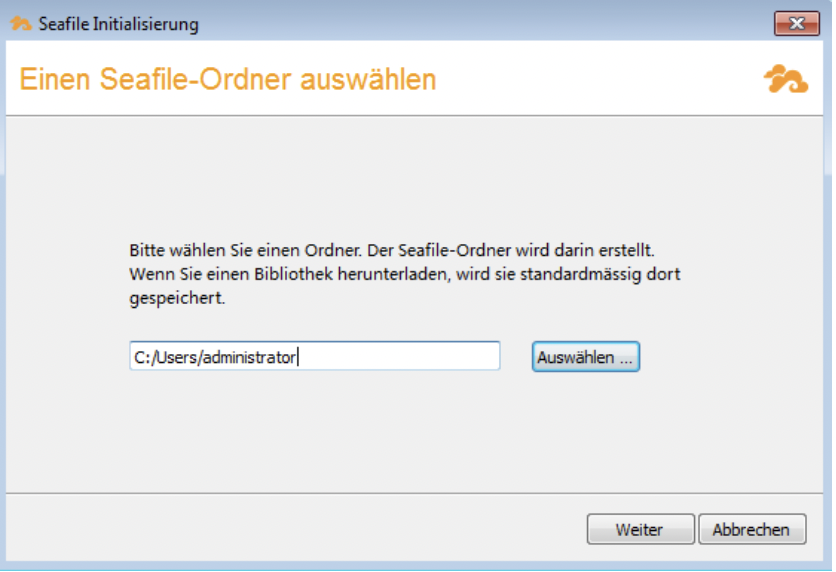Click on 'C:' at the start of the path

point(141,357)
